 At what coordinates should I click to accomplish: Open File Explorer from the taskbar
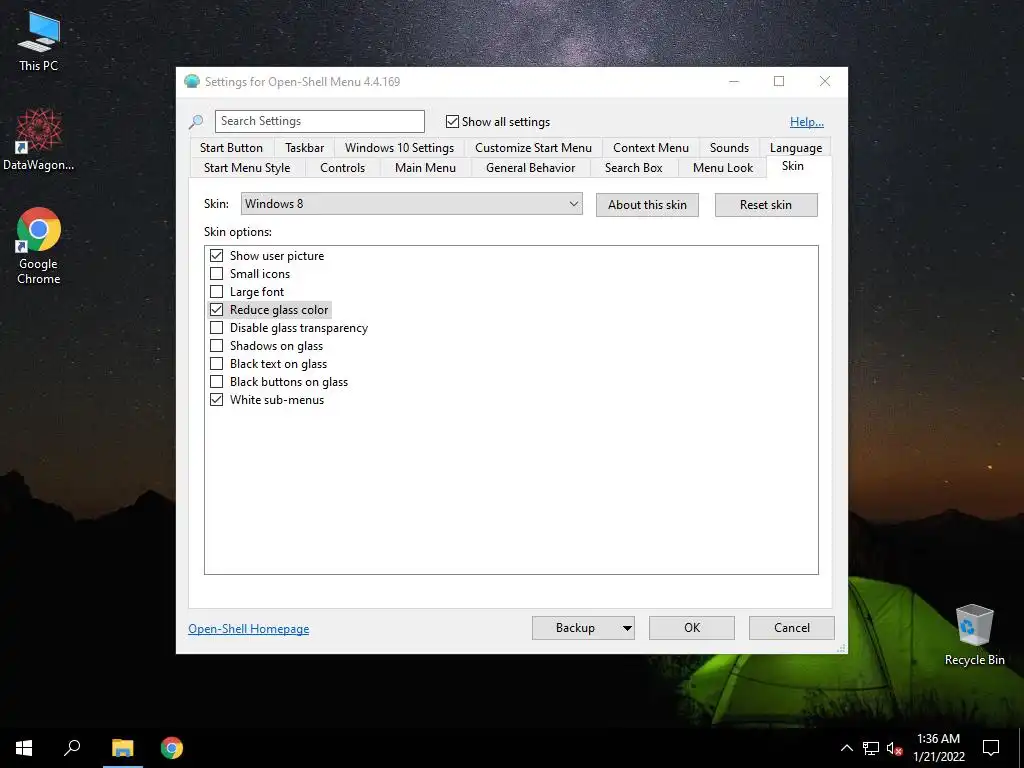point(122,748)
